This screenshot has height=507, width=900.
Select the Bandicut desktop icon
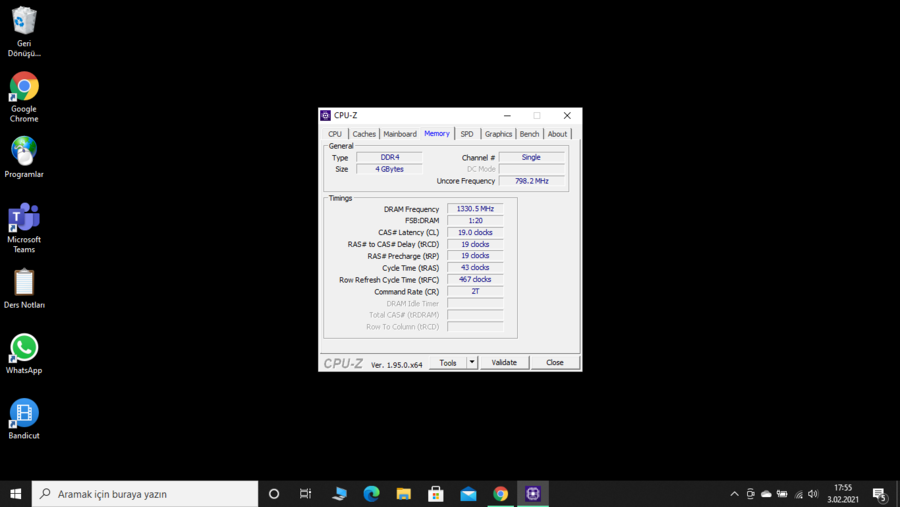(24, 413)
